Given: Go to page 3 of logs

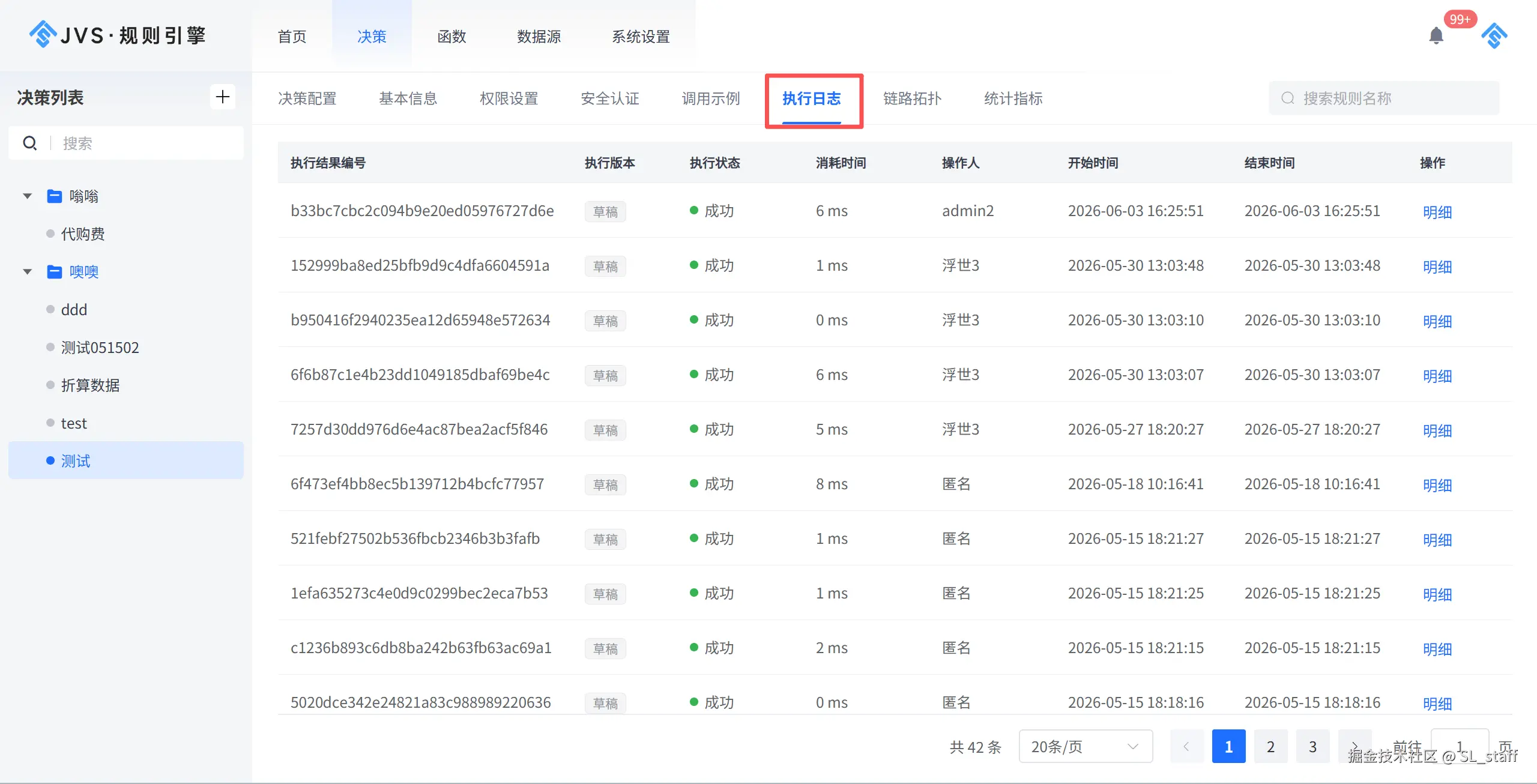Looking at the screenshot, I should [1312, 746].
